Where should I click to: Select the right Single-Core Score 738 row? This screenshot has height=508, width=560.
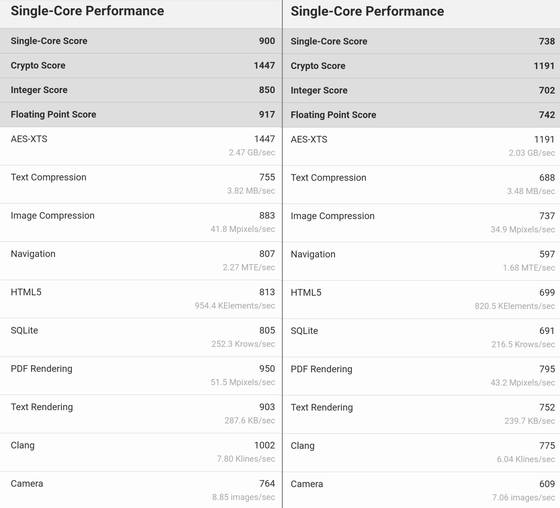pyautogui.click(x=421, y=41)
